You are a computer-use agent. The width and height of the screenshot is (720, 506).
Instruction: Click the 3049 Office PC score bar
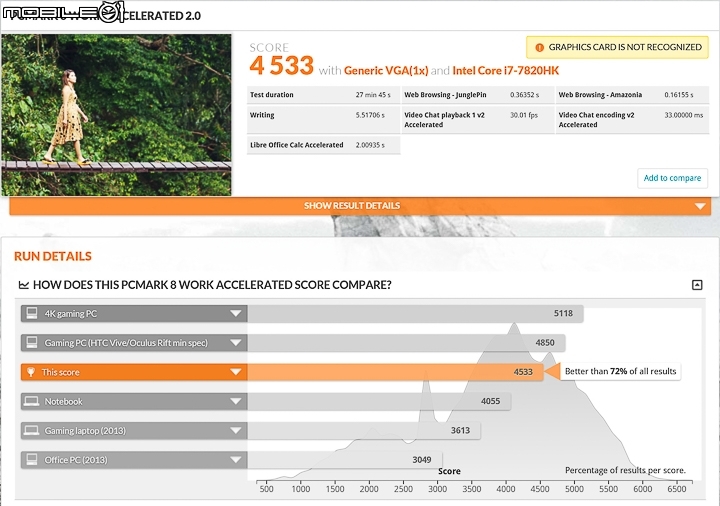click(345, 460)
